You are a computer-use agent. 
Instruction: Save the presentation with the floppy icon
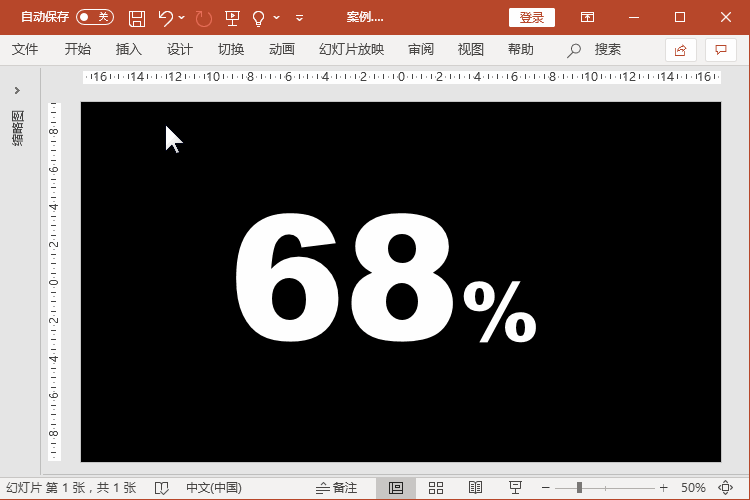click(137, 18)
